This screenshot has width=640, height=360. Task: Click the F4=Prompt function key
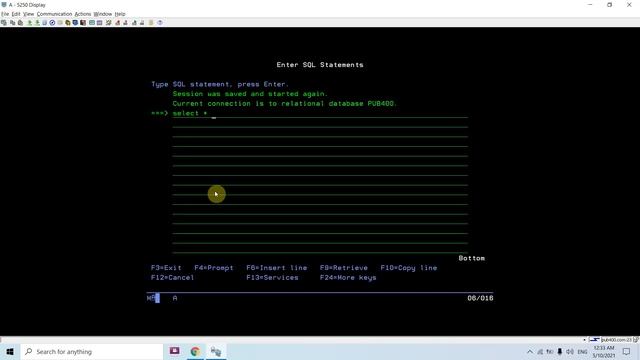tap(214, 268)
